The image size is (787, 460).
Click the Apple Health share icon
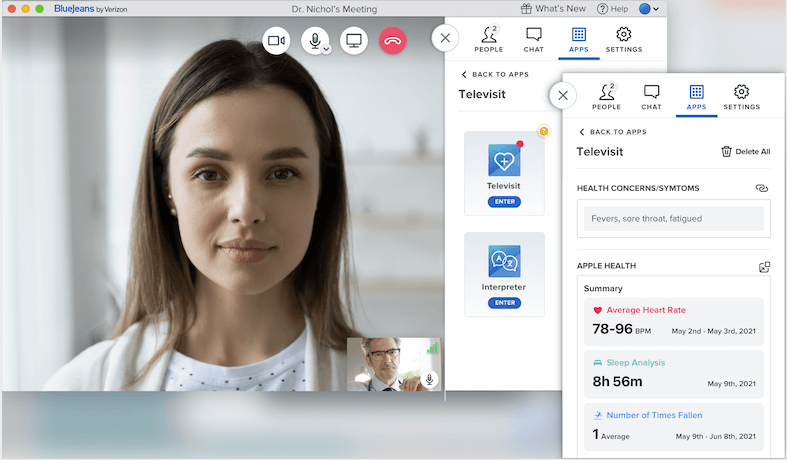764,267
